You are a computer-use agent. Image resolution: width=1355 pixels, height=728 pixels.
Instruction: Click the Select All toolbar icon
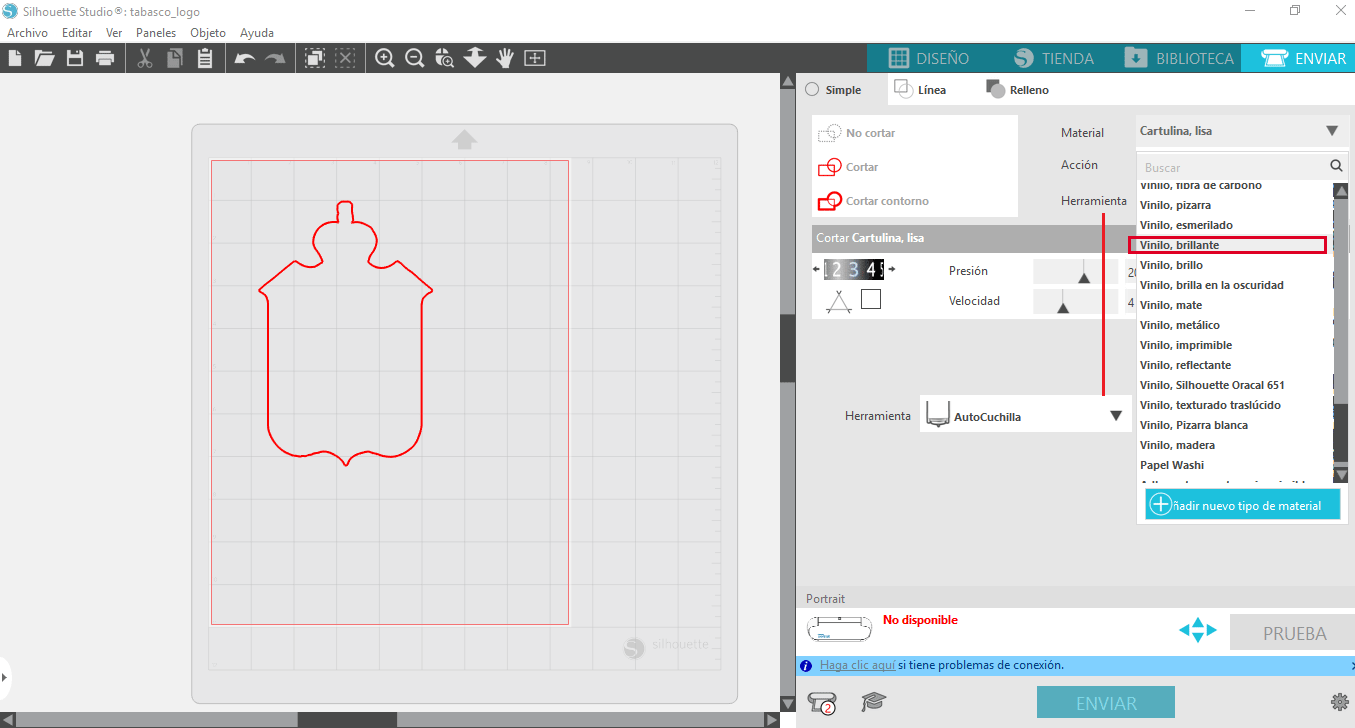[x=314, y=58]
